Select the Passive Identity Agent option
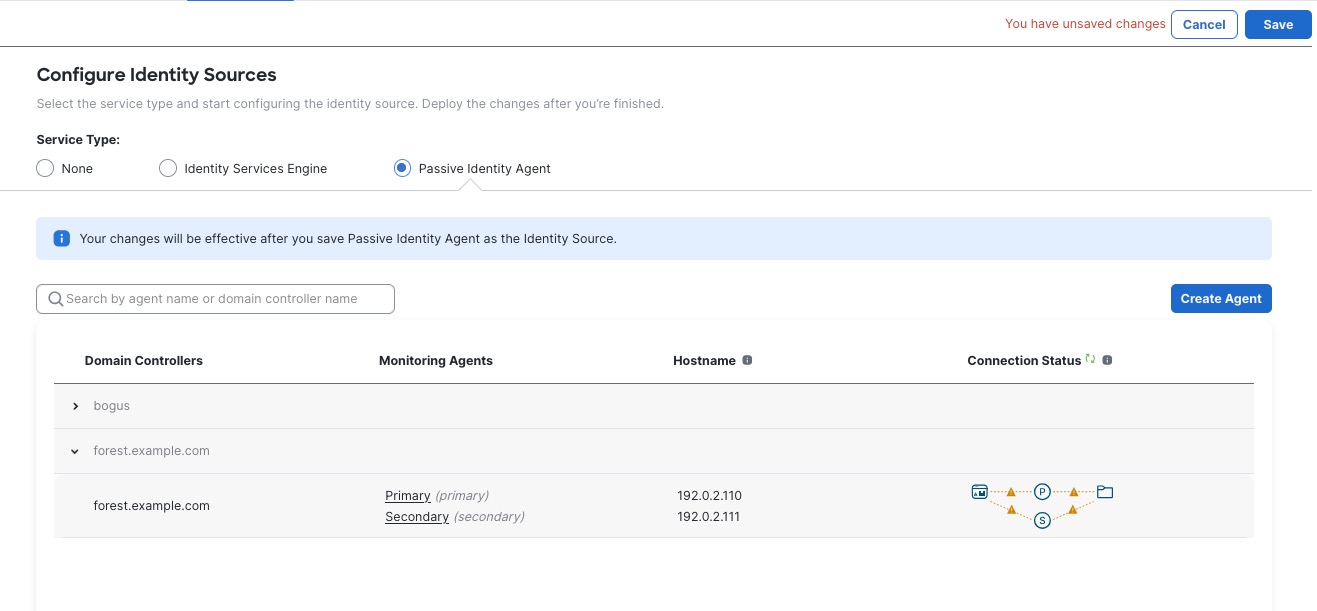Screen dimensions: 1317x611 tap(402, 168)
